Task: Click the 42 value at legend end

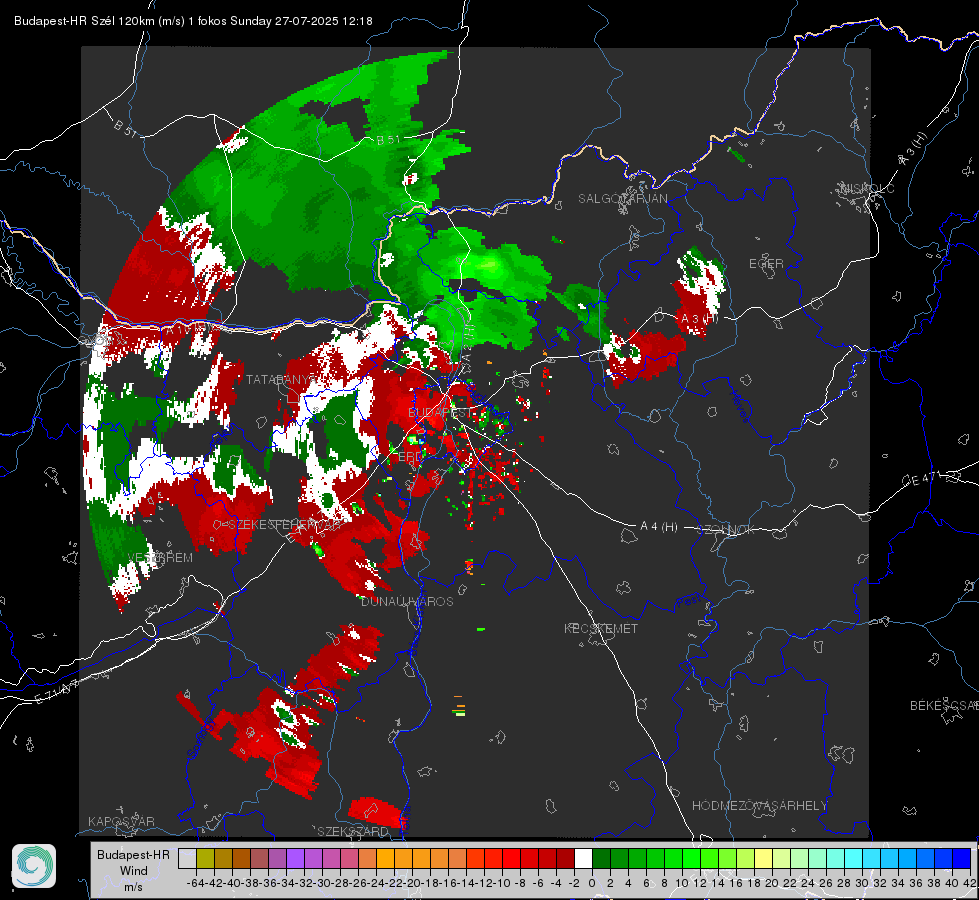Action: 970,883
